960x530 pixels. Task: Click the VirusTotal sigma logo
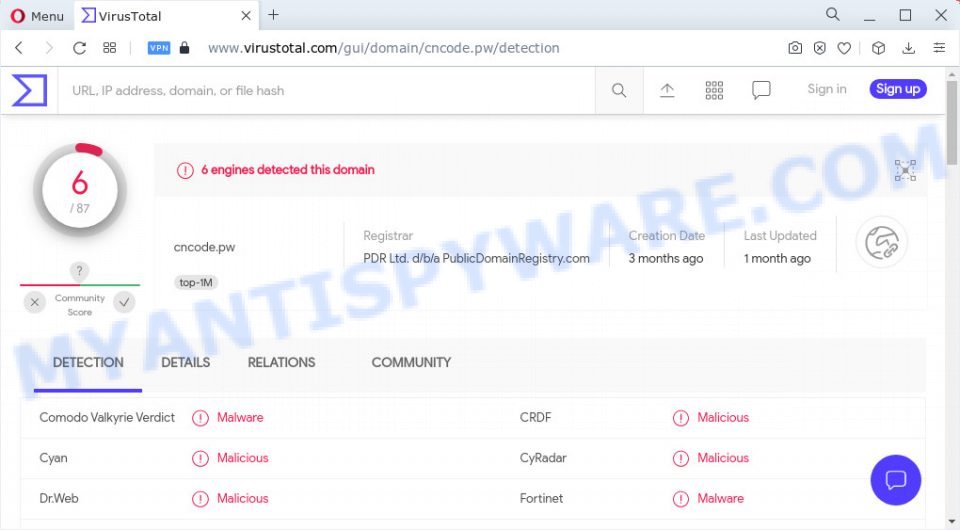tap(29, 90)
